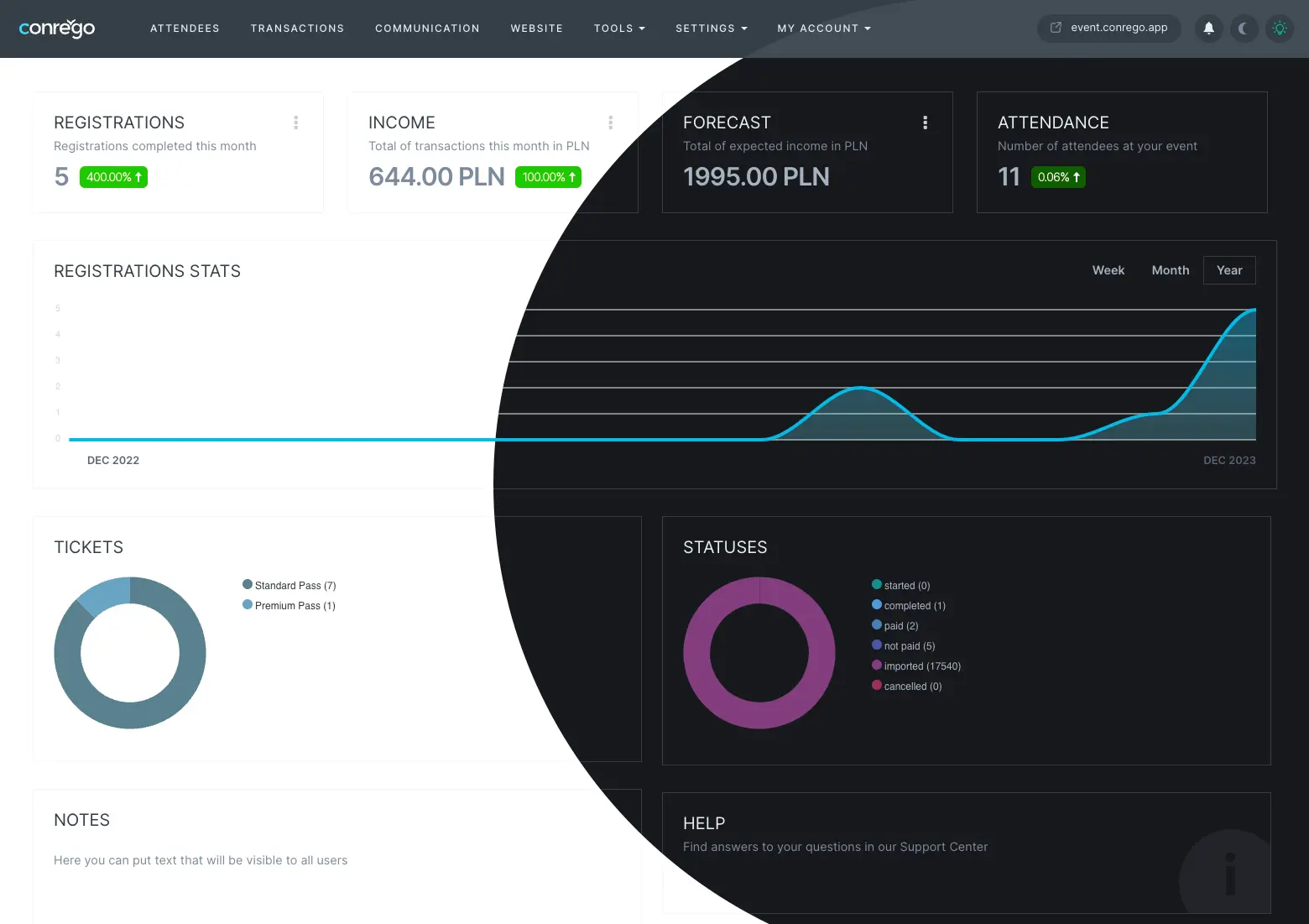Switch to light mode sun icon
1309x924 pixels.
[1280, 28]
